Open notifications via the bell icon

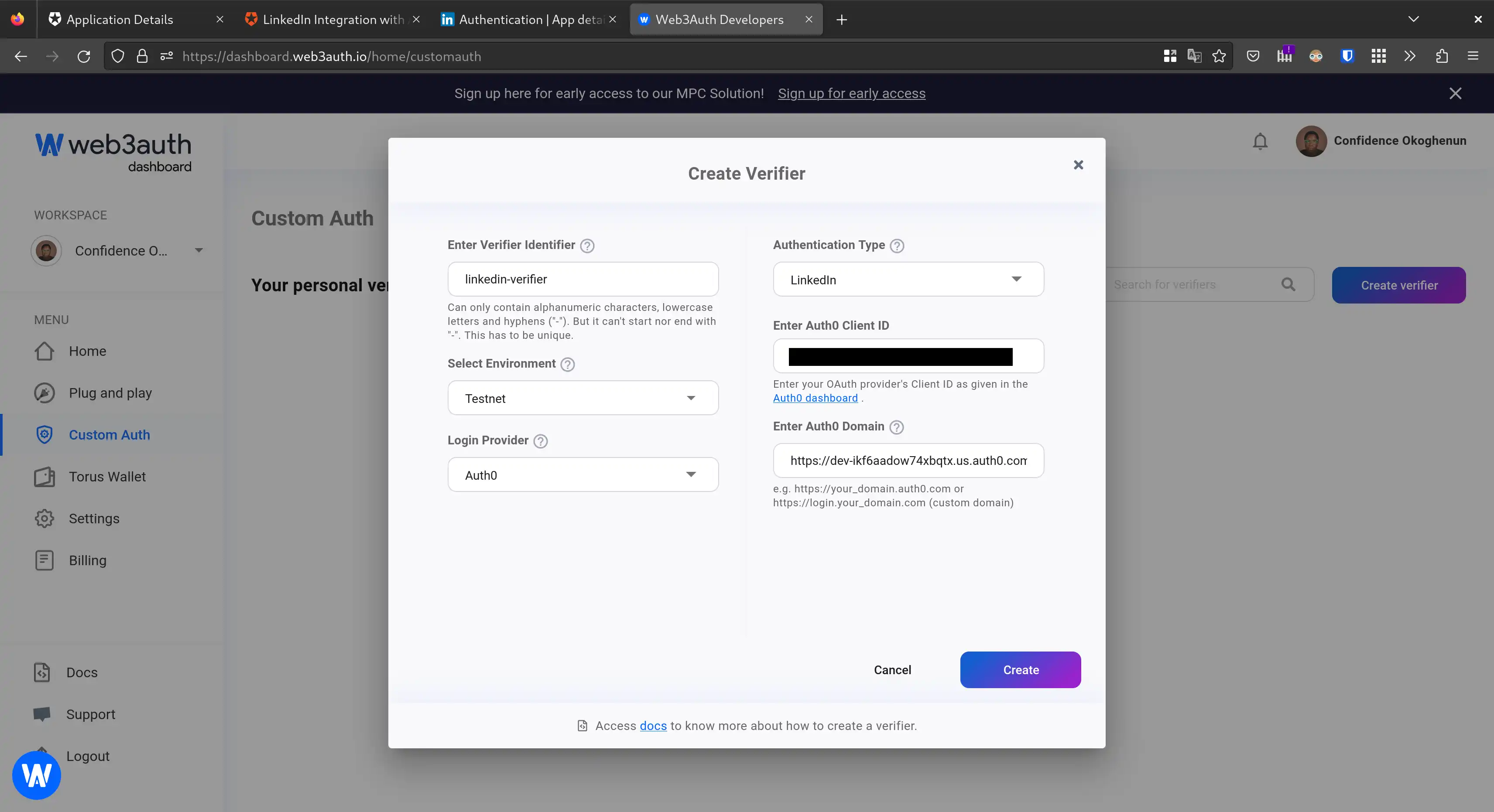(x=1260, y=141)
